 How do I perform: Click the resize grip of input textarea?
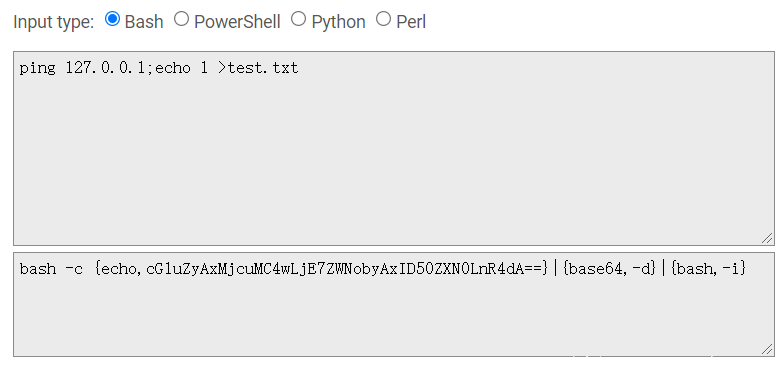tap(768, 239)
